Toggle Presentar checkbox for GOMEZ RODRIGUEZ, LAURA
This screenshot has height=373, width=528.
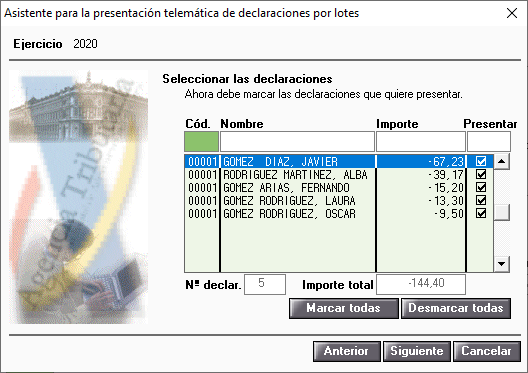point(481,201)
